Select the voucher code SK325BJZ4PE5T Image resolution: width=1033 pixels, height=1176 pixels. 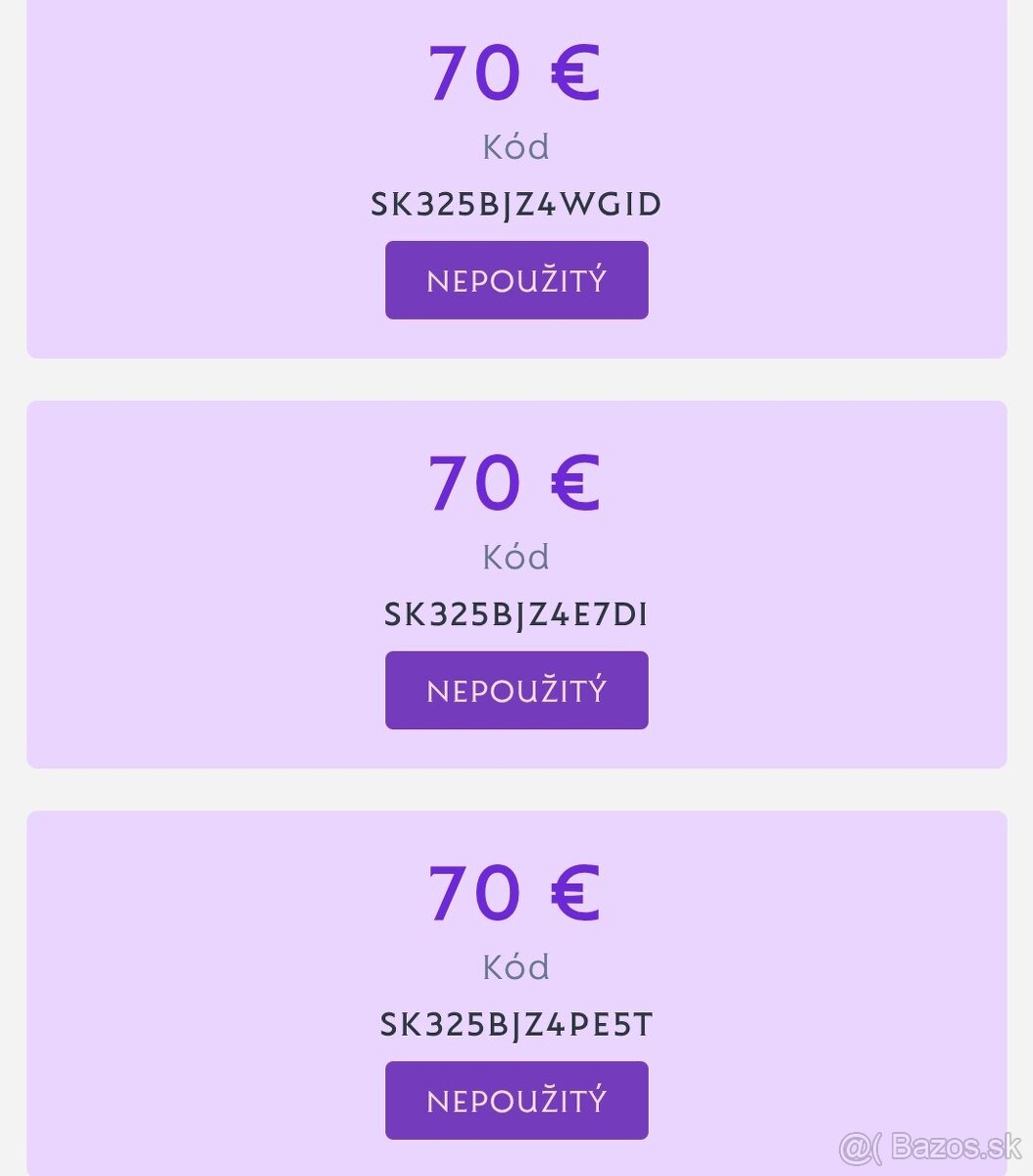[516, 1024]
